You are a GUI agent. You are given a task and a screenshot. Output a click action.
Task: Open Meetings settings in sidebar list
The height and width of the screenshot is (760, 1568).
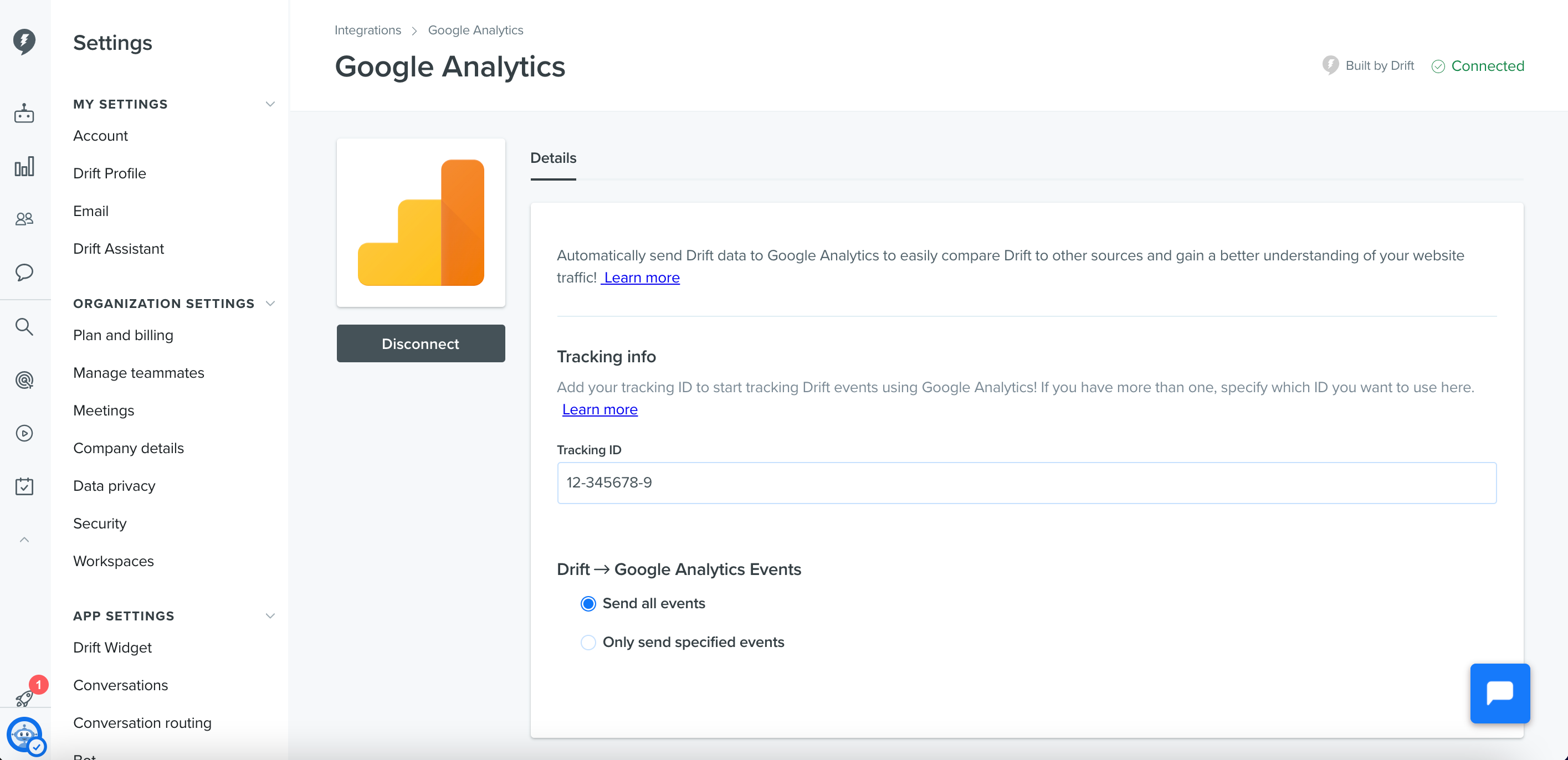point(104,410)
